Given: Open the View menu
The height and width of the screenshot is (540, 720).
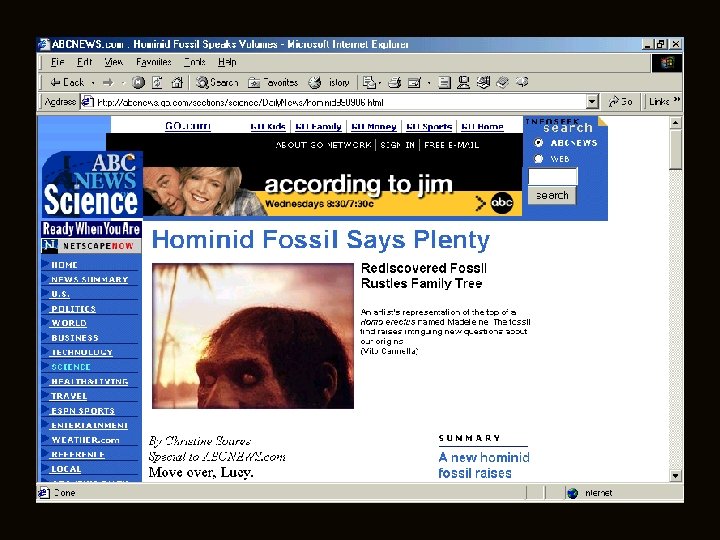Looking at the screenshot, I should [x=113, y=62].
